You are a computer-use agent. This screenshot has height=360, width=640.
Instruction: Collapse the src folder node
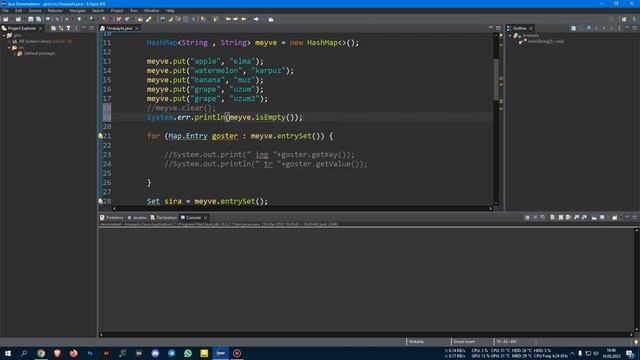(x=9, y=47)
